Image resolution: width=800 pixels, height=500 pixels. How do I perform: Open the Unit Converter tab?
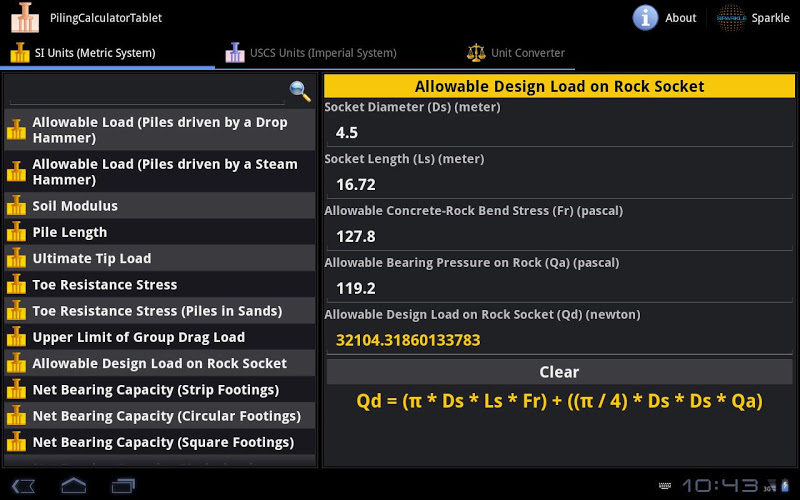[516, 53]
